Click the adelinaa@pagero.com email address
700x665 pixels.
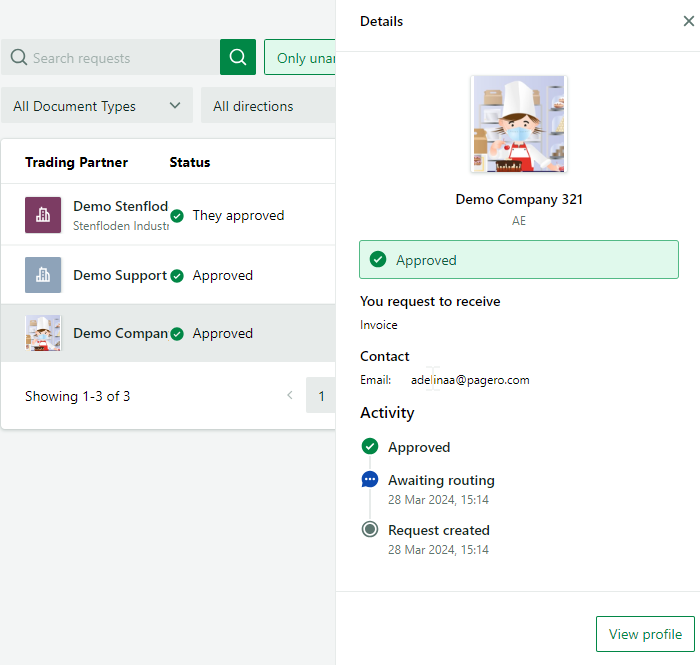pos(470,380)
